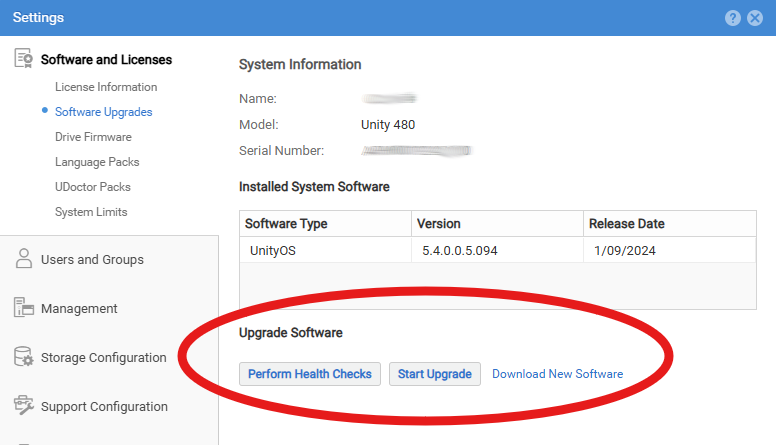Open Support Configuration section
This screenshot has width=776, height=445.
(x=104, y=406)
